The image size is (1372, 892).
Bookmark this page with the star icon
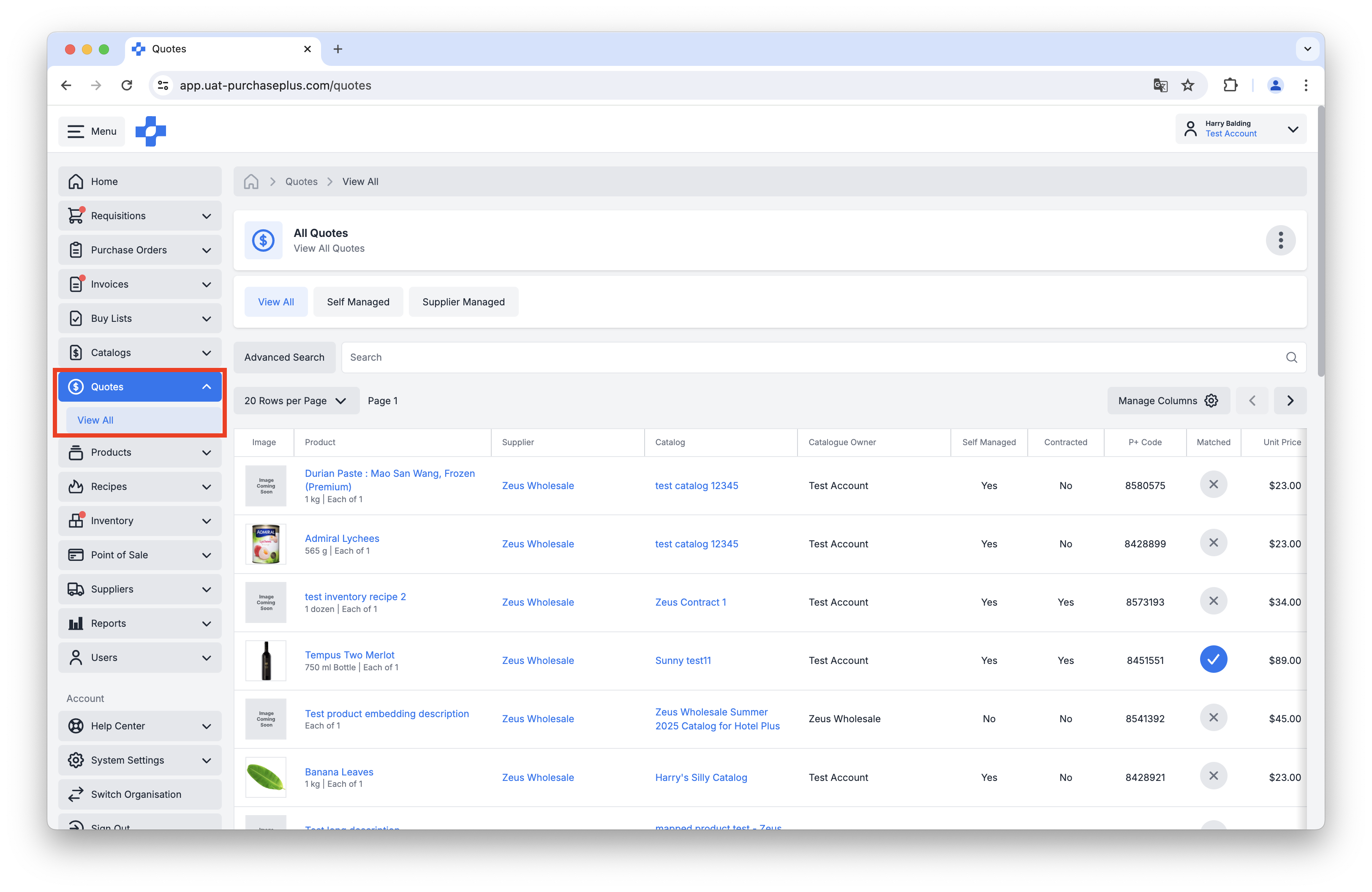pyautogui.click(x=1187, y=85)
